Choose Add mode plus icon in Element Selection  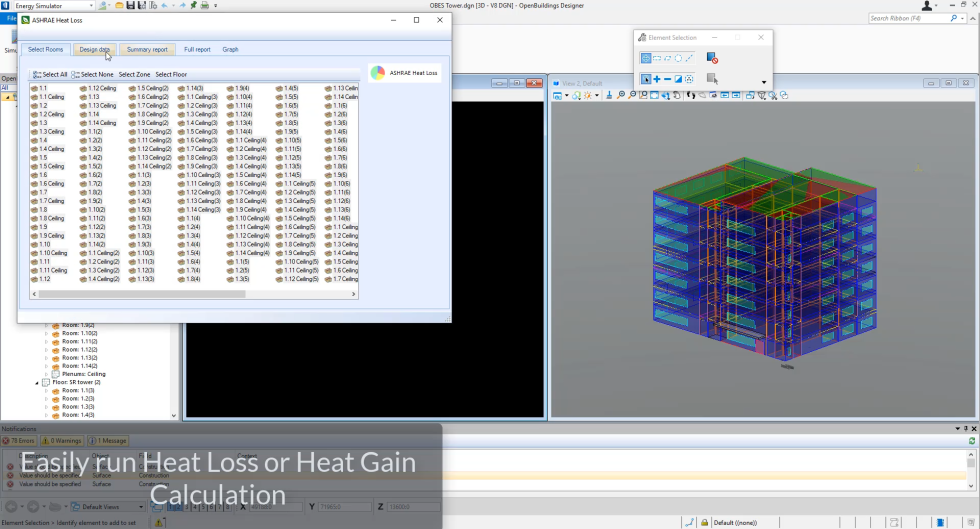pos(657,79)
